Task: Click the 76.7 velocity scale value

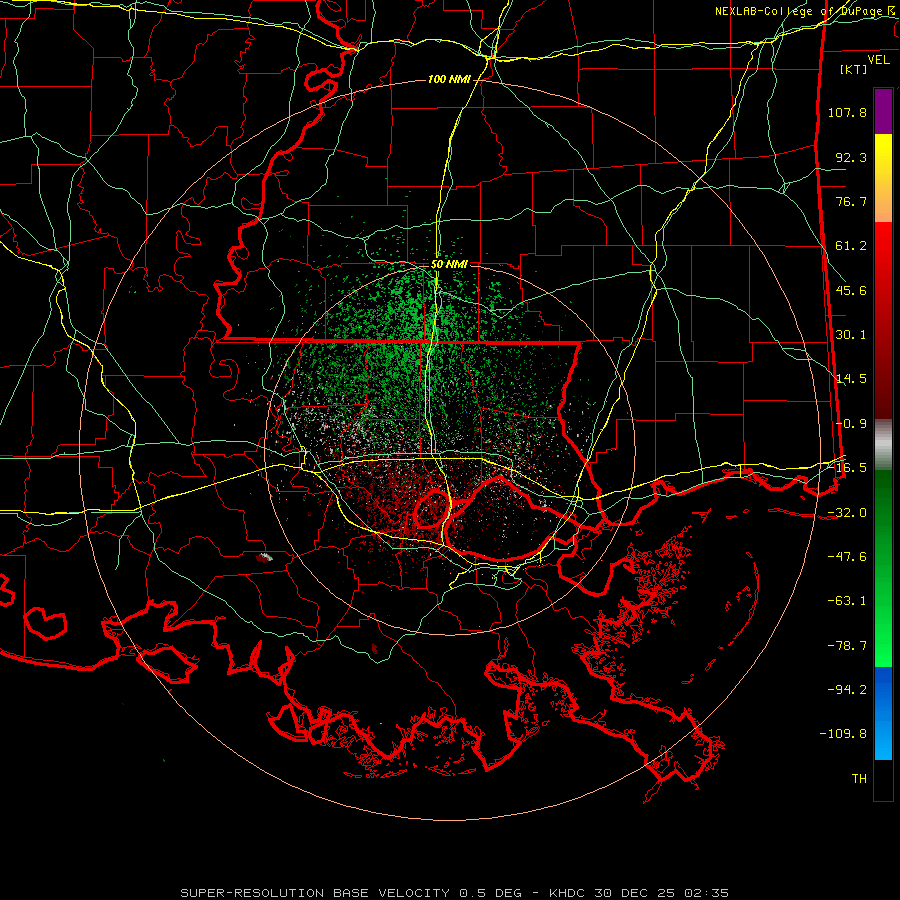Action: pos(851,201)
